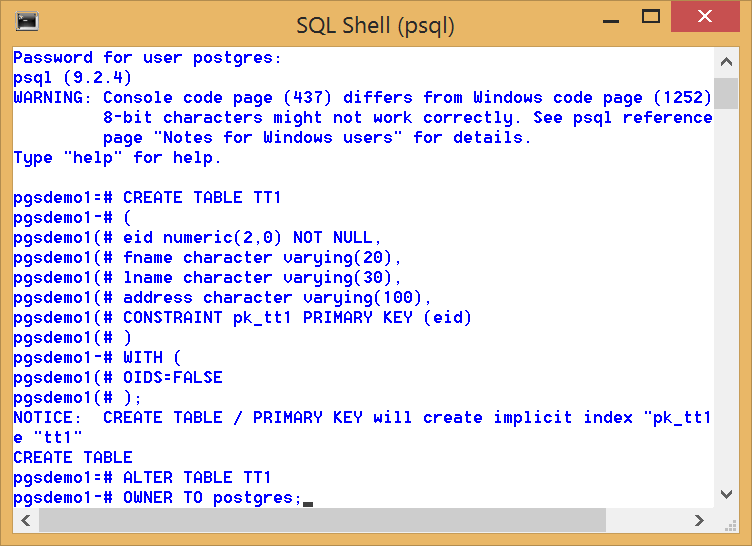Click the NOTICE implicit index message line
Image resolution: width=752 pixels, height=546 pixels.
[362, 418]
